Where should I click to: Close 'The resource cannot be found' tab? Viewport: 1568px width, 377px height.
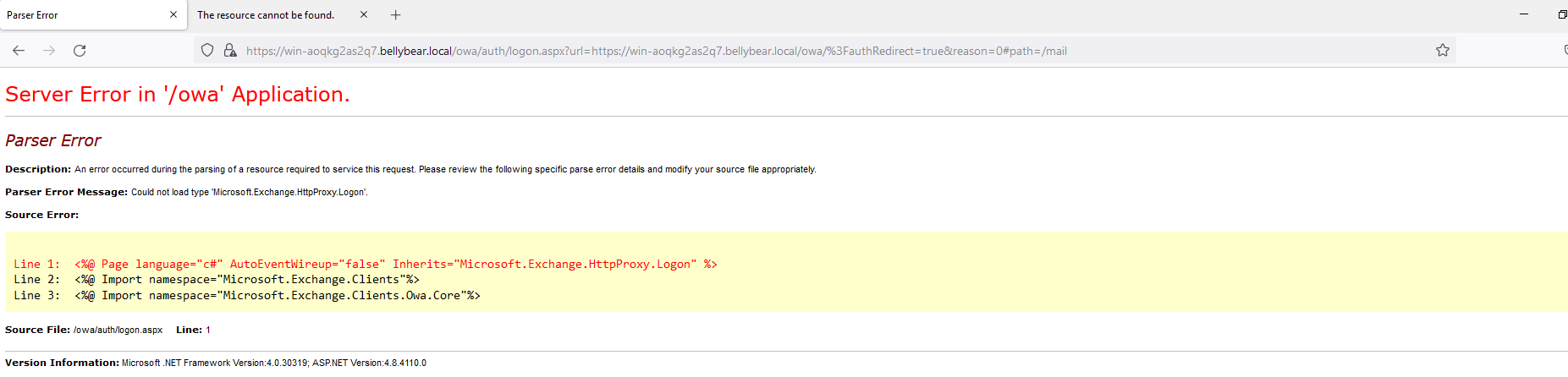click(x=364, y=15)
